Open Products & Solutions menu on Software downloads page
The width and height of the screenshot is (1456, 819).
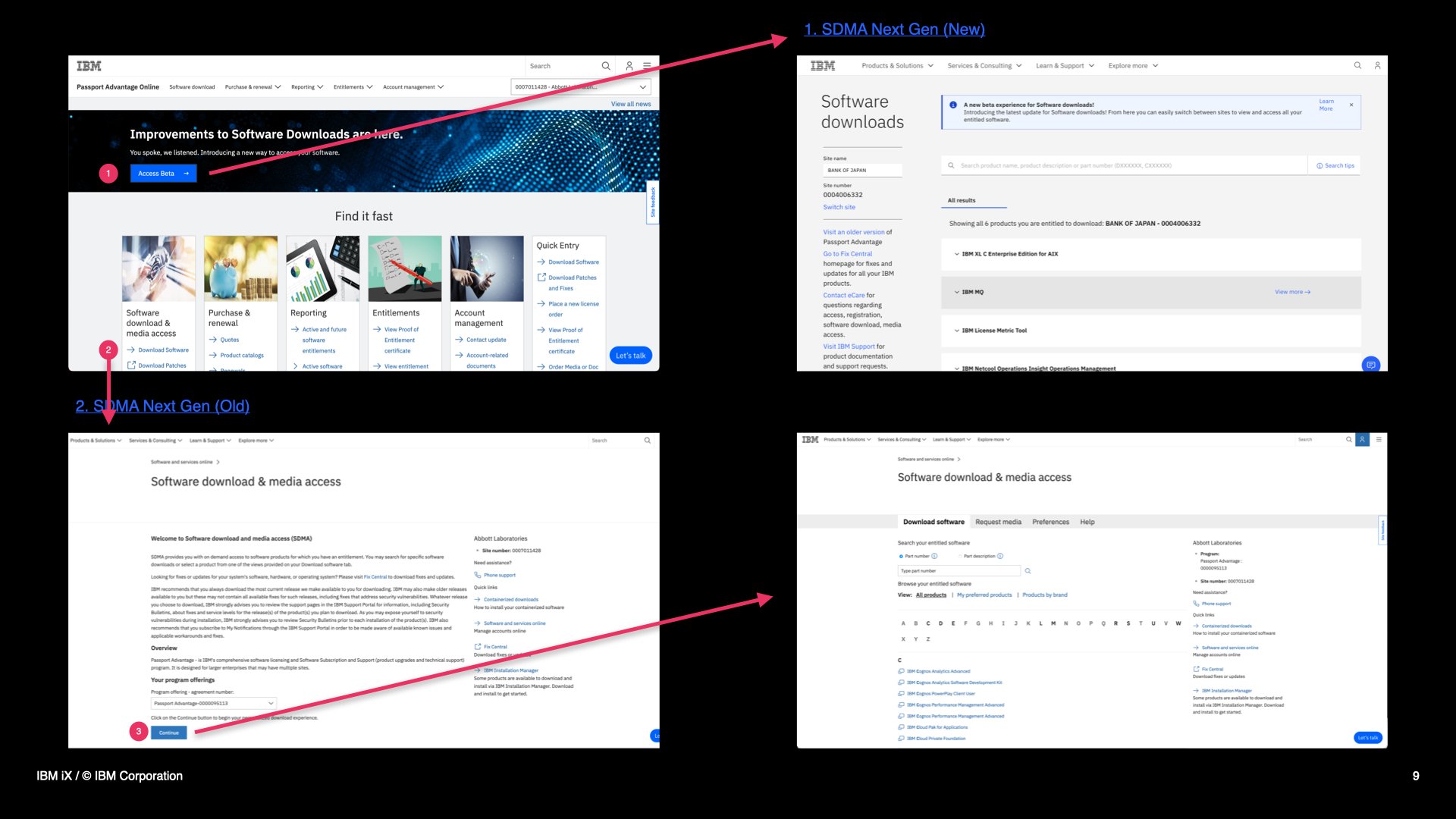[x=897, y=66]
